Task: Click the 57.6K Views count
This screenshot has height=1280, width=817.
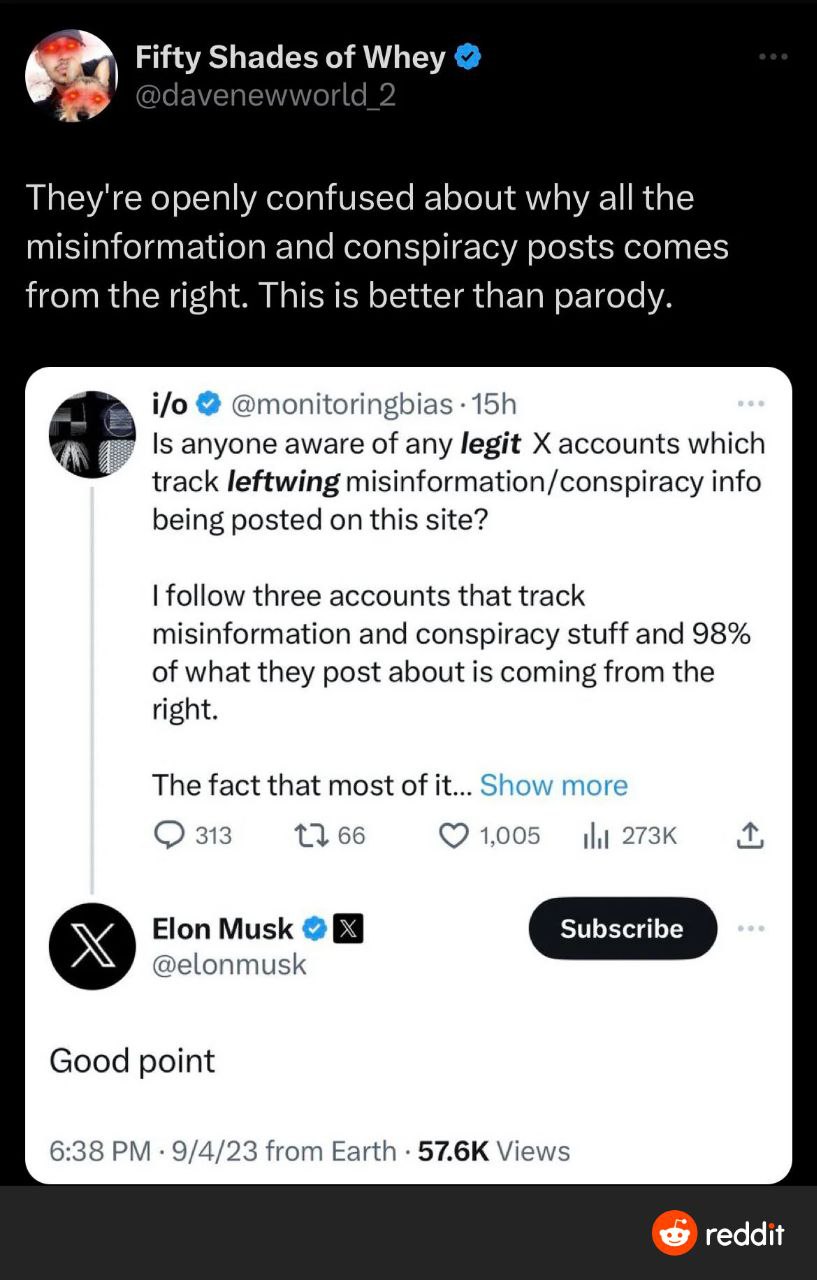Action: [494, 1151]
